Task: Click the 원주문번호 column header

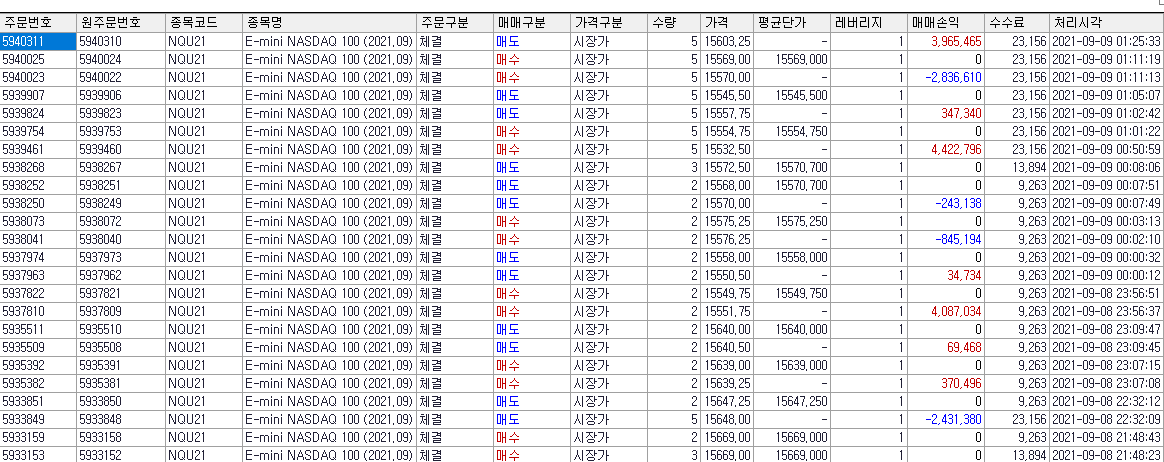Action: 121,22
